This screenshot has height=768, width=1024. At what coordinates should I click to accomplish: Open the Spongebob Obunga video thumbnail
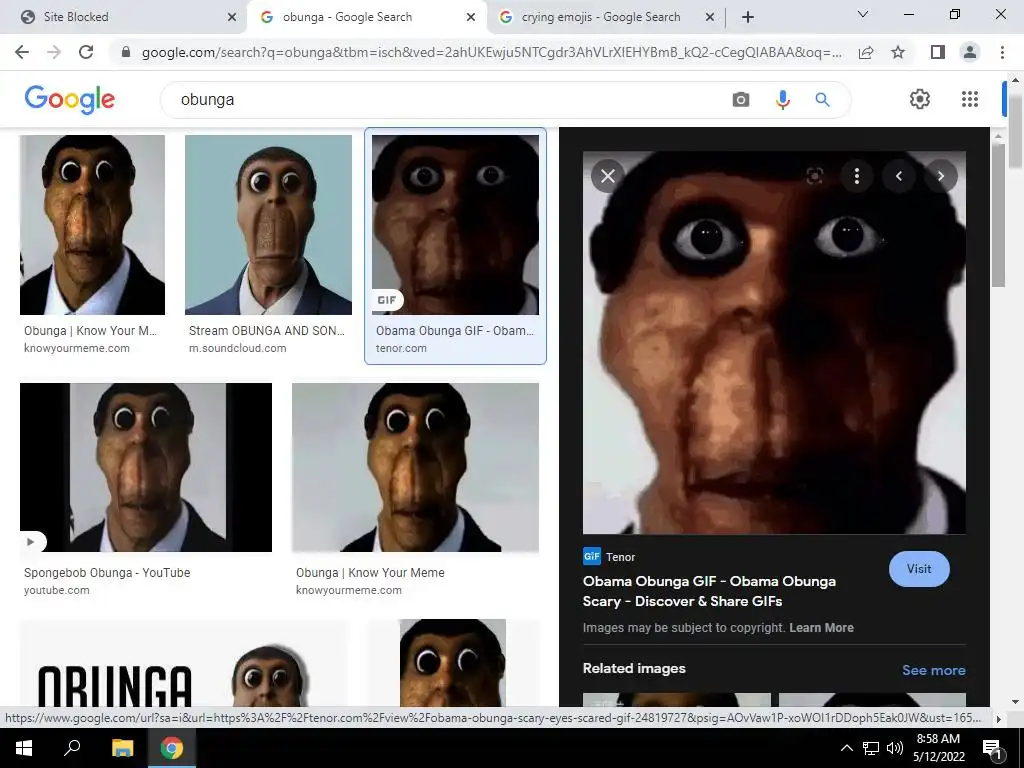146,467
